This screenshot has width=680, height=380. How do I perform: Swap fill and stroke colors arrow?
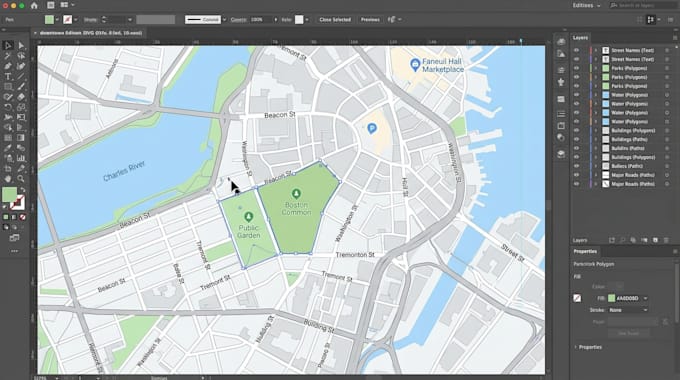[x=23, y=190]
